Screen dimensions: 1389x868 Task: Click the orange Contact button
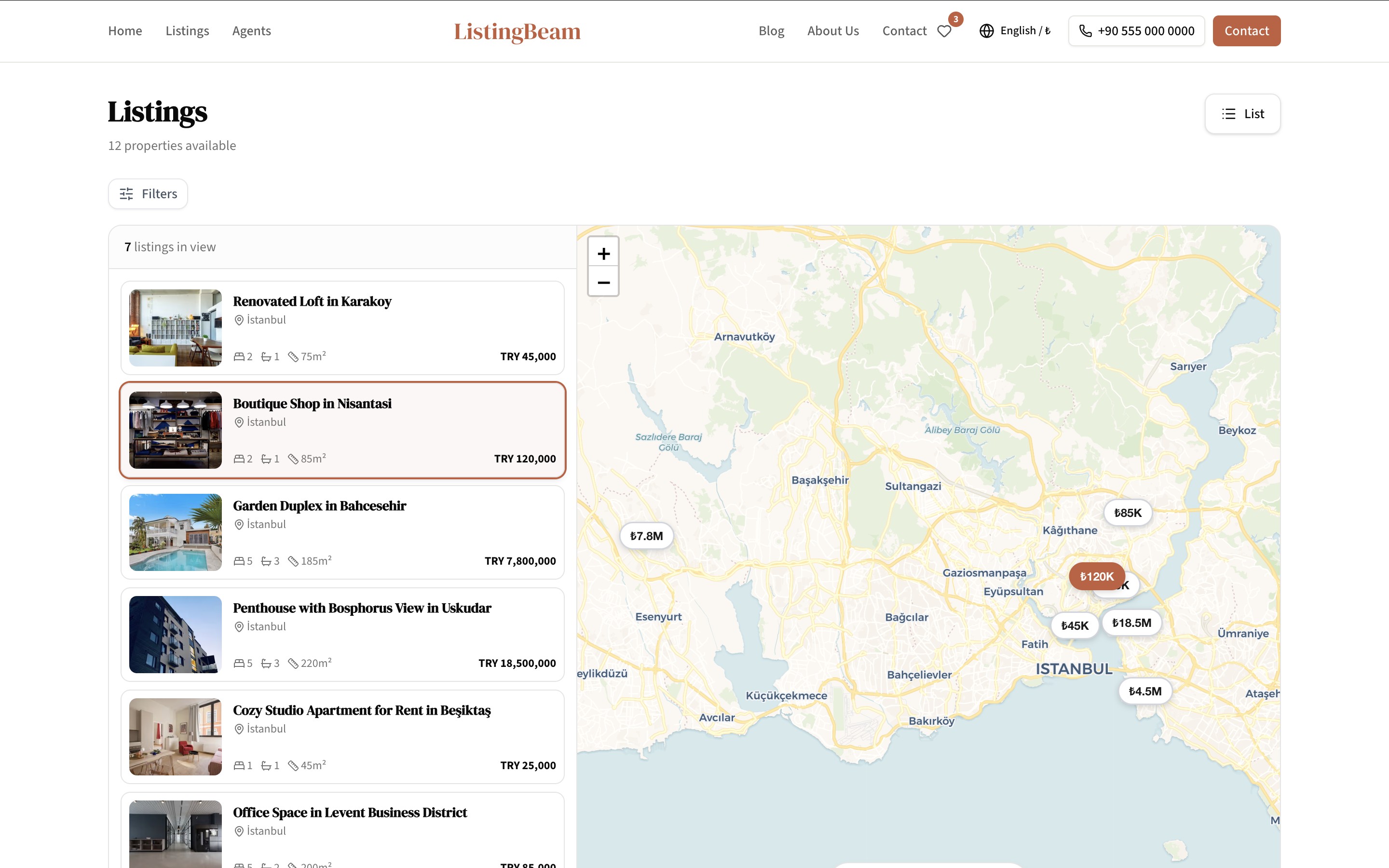point(1246,31)
